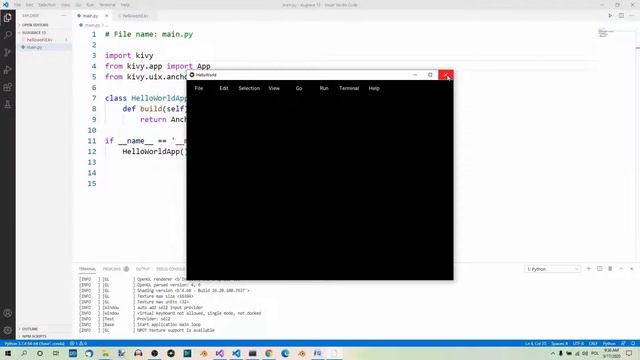Expand Outline section
This screenshot has height=360, width=640.
pos(29,329)
